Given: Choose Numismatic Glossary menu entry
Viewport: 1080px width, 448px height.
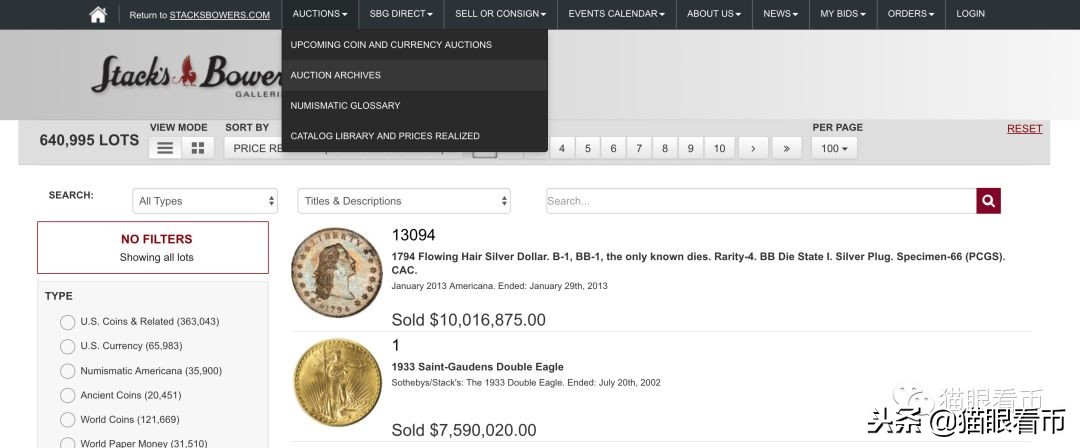Looking at the screenshot, I should point(415,105).
